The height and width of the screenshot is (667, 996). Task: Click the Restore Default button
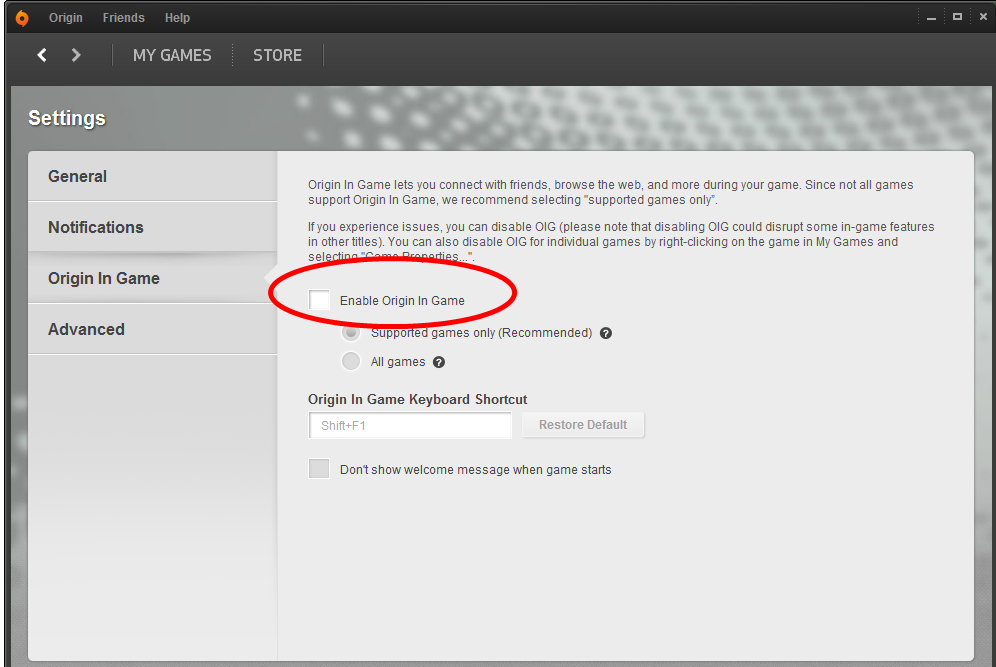(583, 424)
